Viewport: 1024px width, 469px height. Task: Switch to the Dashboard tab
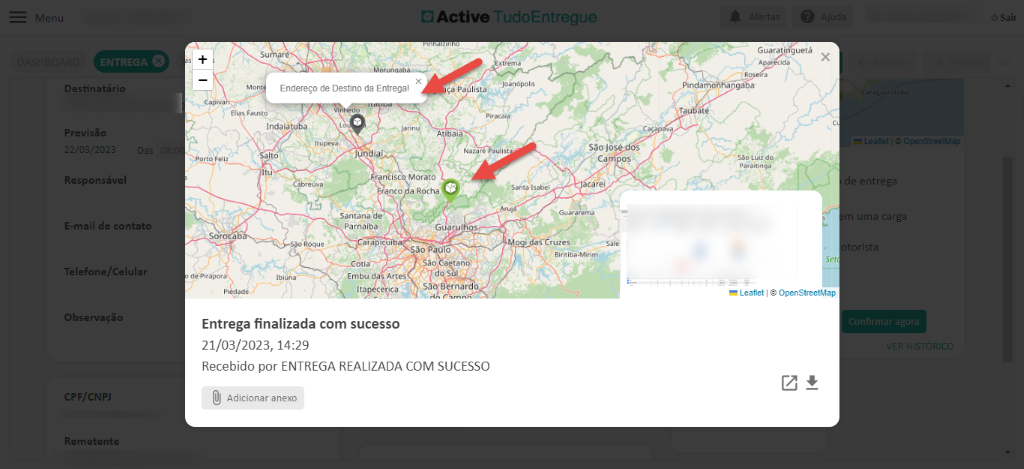(x=48, y=62)
